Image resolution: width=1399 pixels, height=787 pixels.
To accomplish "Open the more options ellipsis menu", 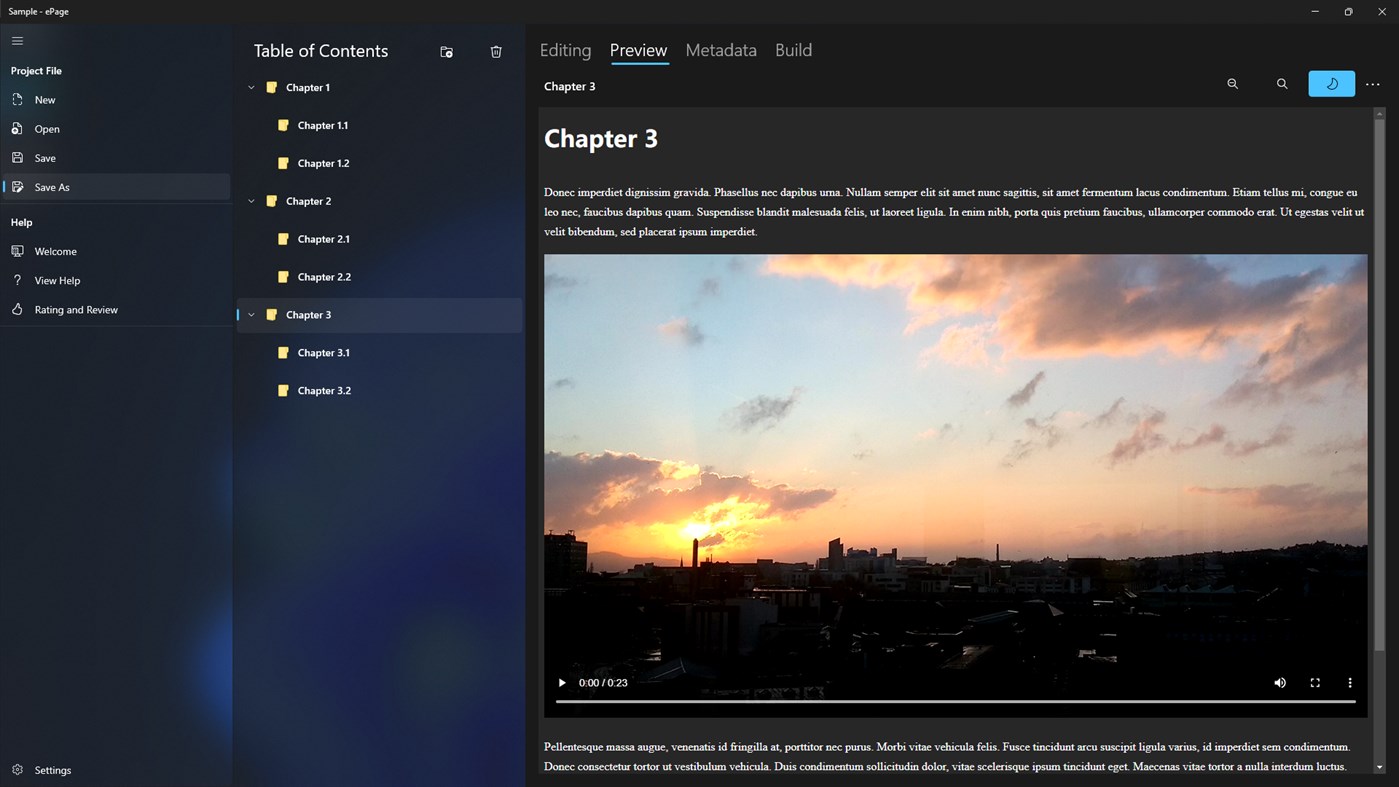I will click(x=1372, y=84).
